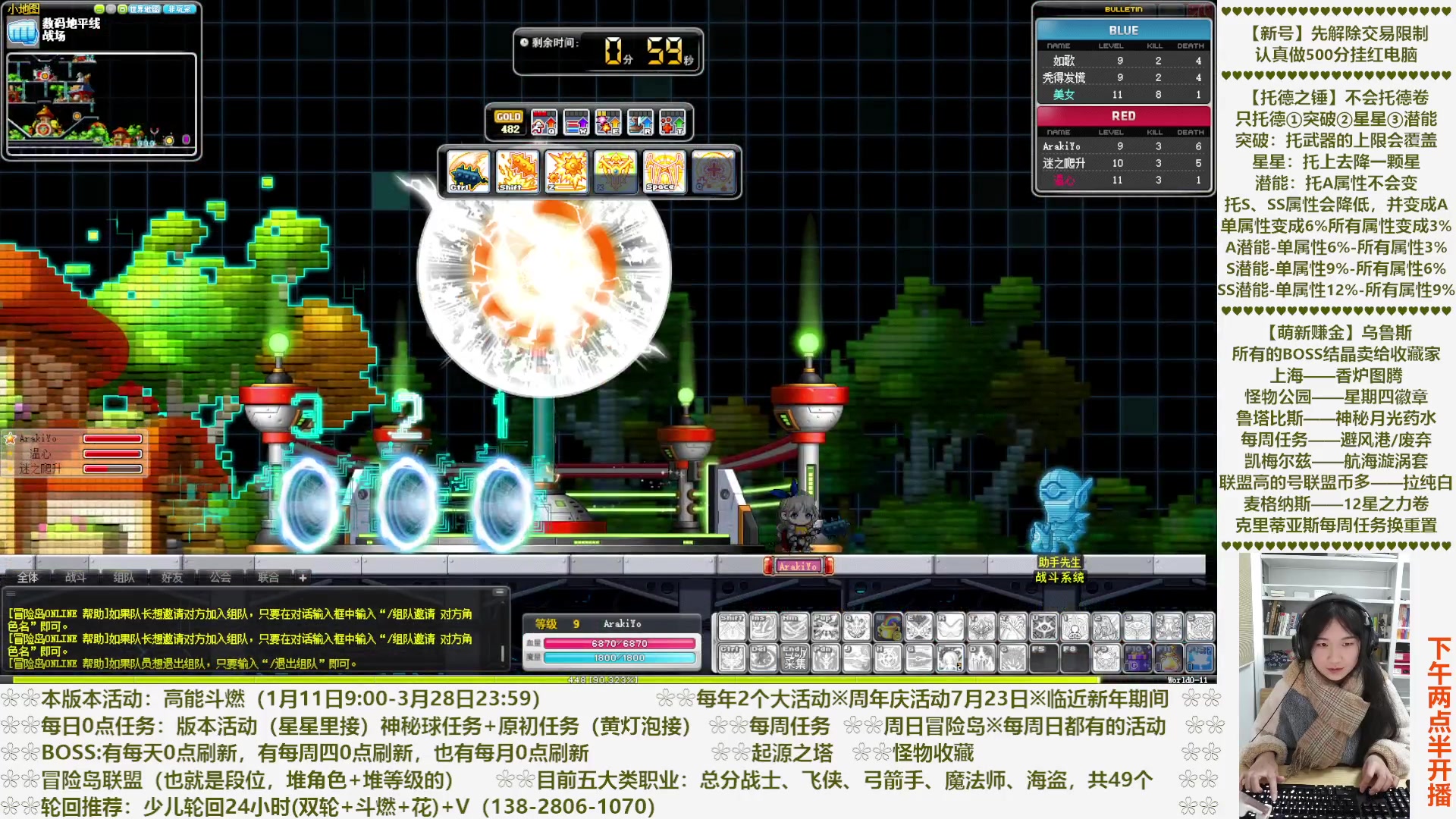Click the blue fist battlefield icon in minimap

(x=22, y=32)
